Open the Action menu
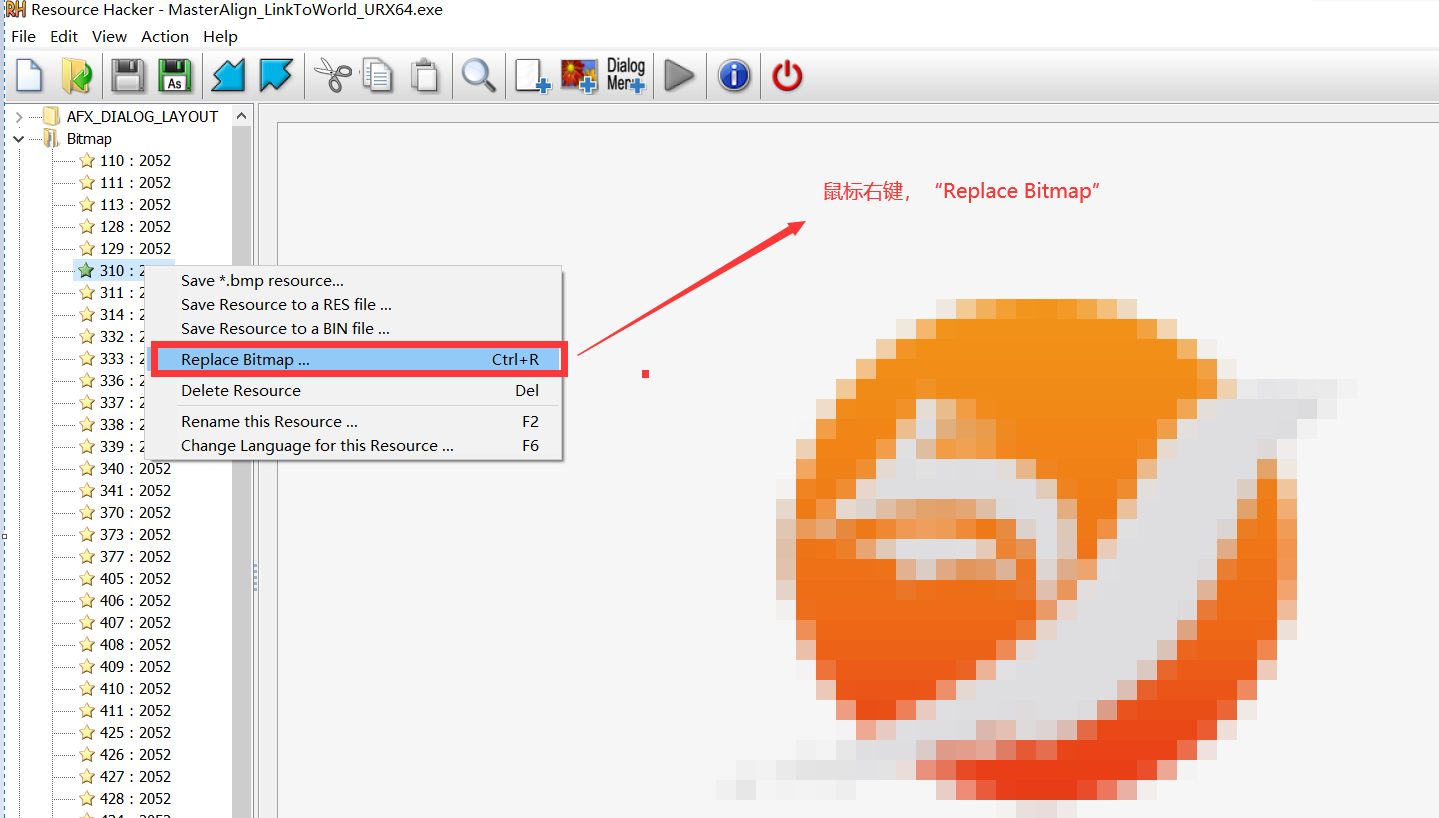 pyautogui.click(x=164, y=36)
